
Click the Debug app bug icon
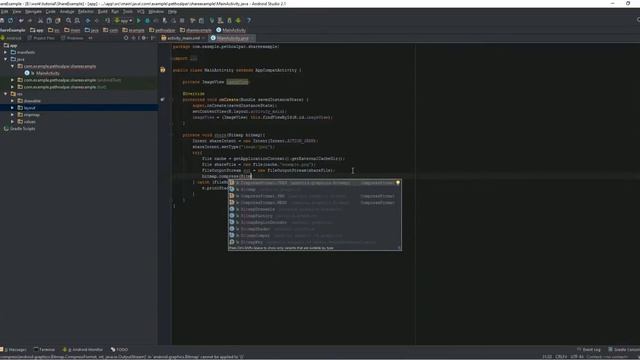[x=147, y=20]
